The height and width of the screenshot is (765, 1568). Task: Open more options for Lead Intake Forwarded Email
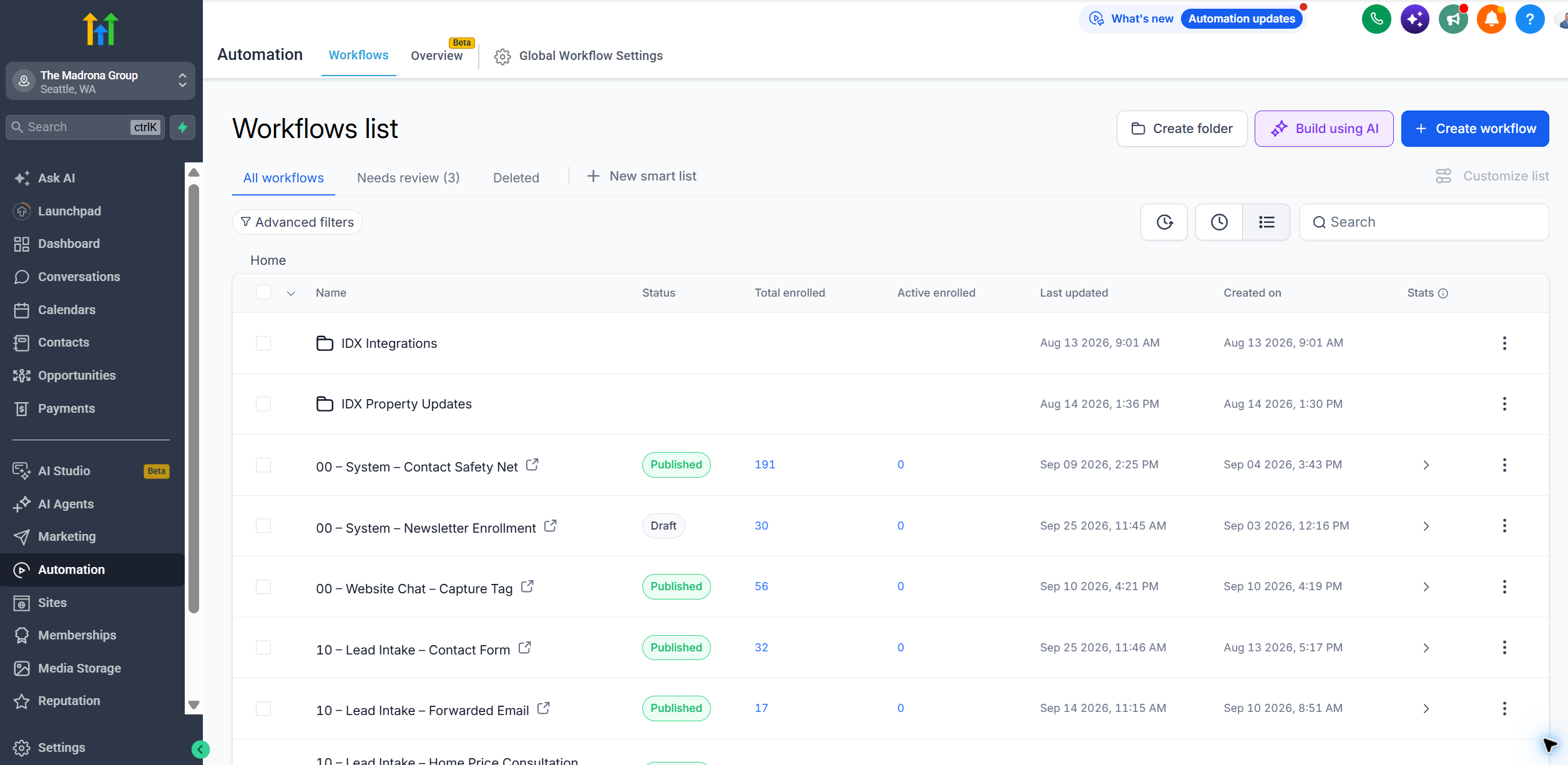tap(1504, 709)
